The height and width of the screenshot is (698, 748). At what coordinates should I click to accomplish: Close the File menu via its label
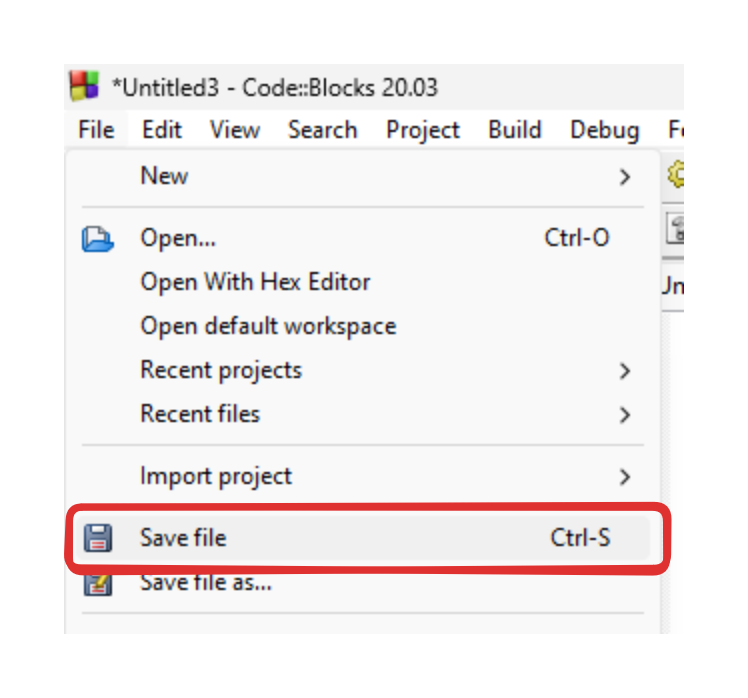point(96,130)
